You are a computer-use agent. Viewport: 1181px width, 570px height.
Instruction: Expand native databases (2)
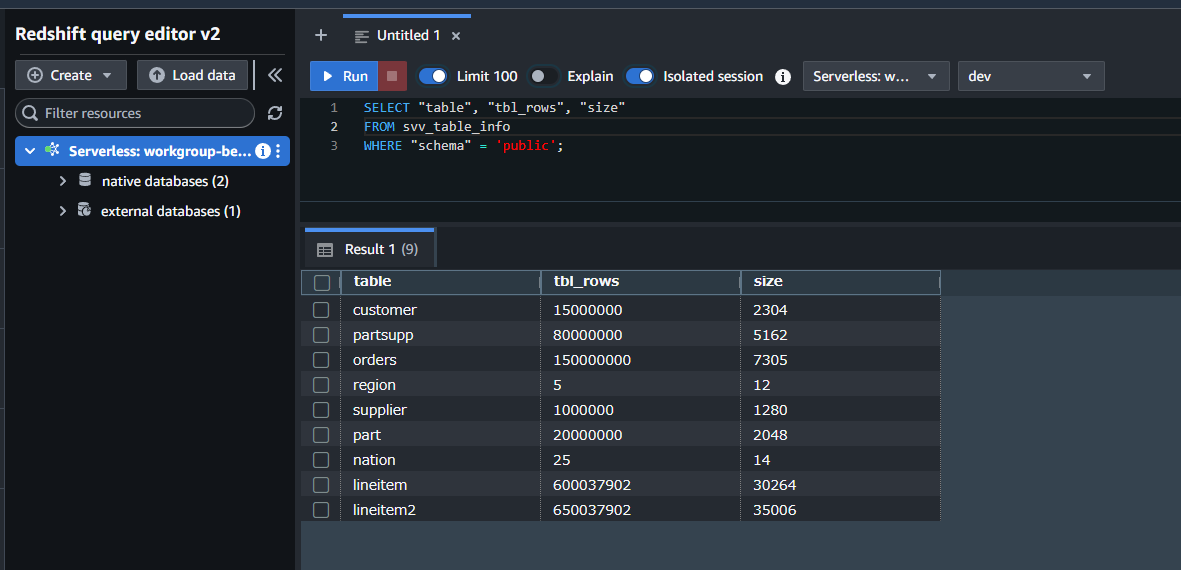pos(63,181)
